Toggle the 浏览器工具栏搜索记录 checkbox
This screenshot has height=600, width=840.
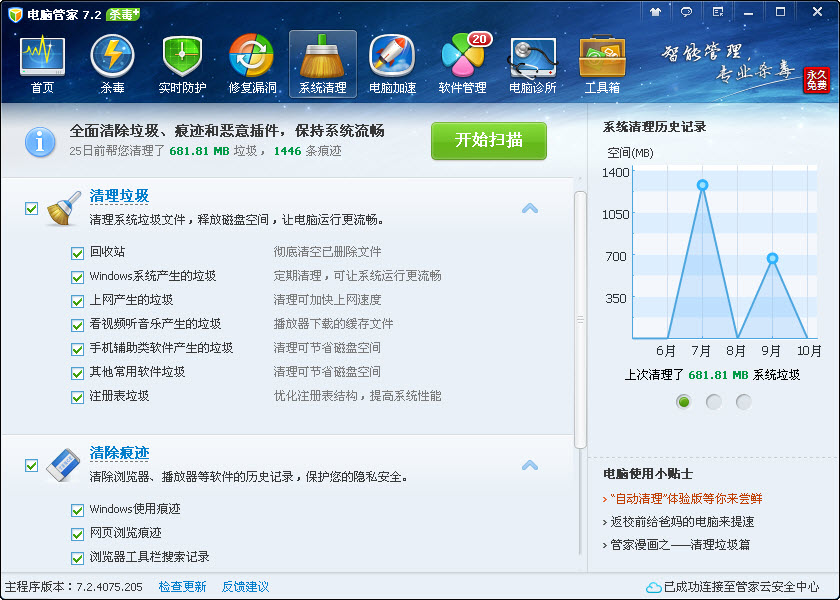pos(78,558)
